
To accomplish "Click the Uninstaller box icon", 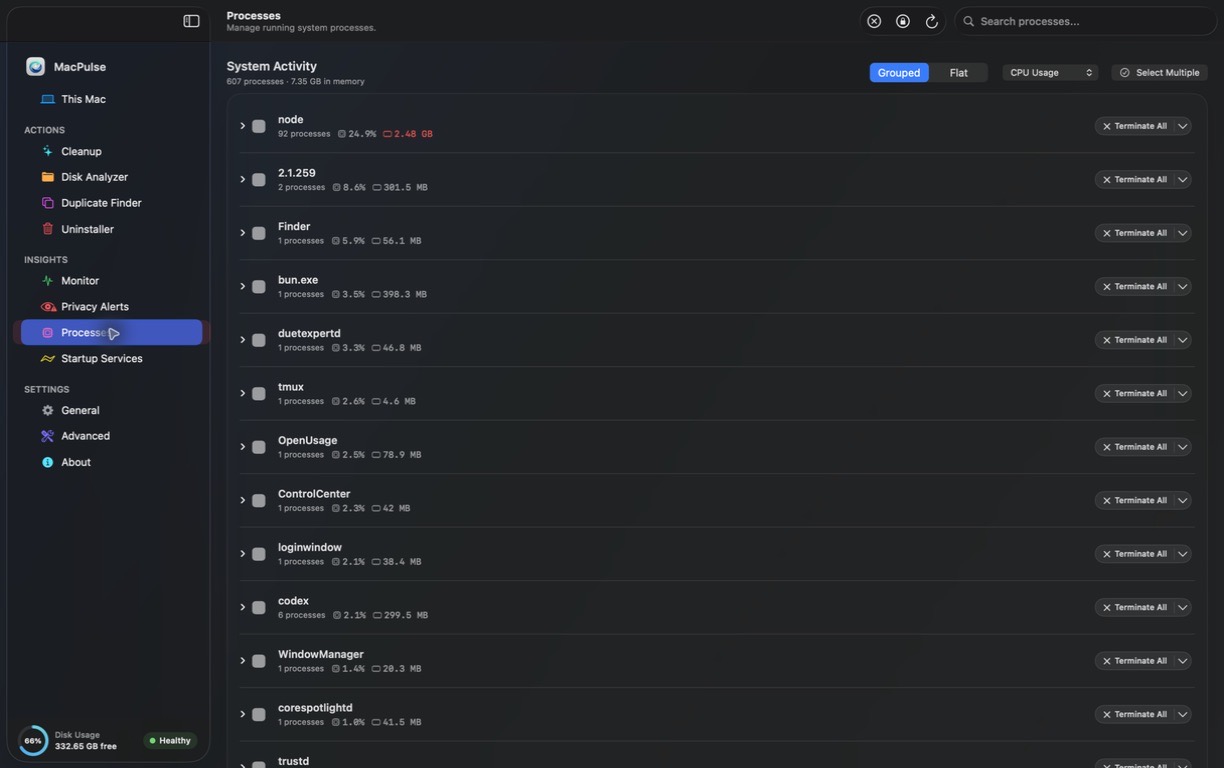I will coord(47,229).
